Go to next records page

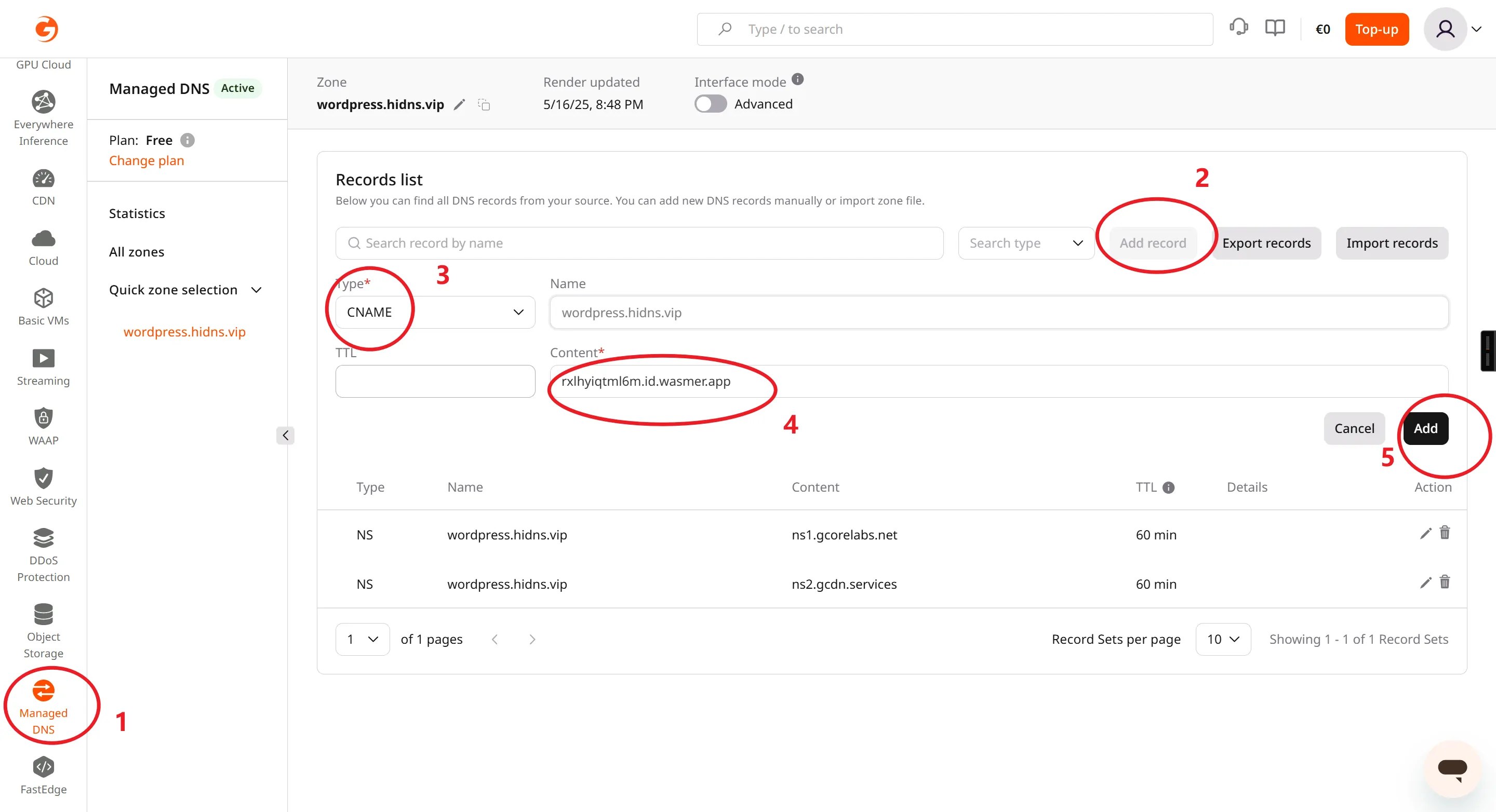pos(532,639)
